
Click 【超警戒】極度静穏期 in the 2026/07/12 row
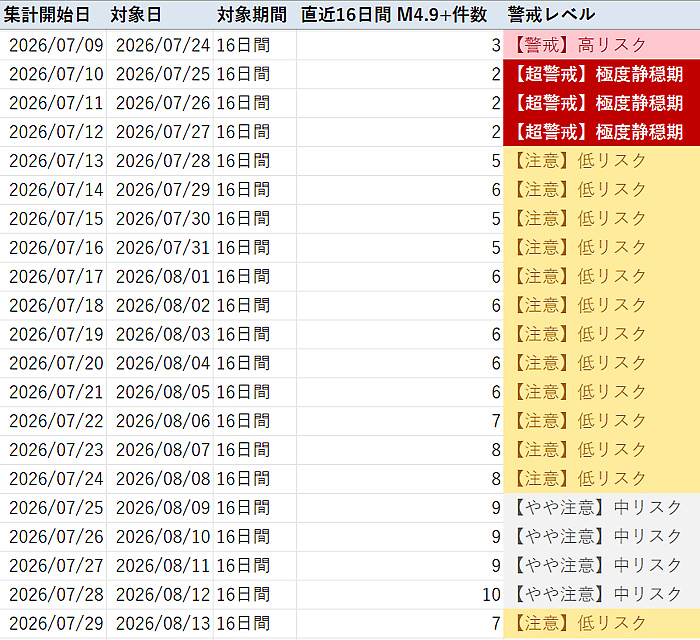(x=601, y=132)
